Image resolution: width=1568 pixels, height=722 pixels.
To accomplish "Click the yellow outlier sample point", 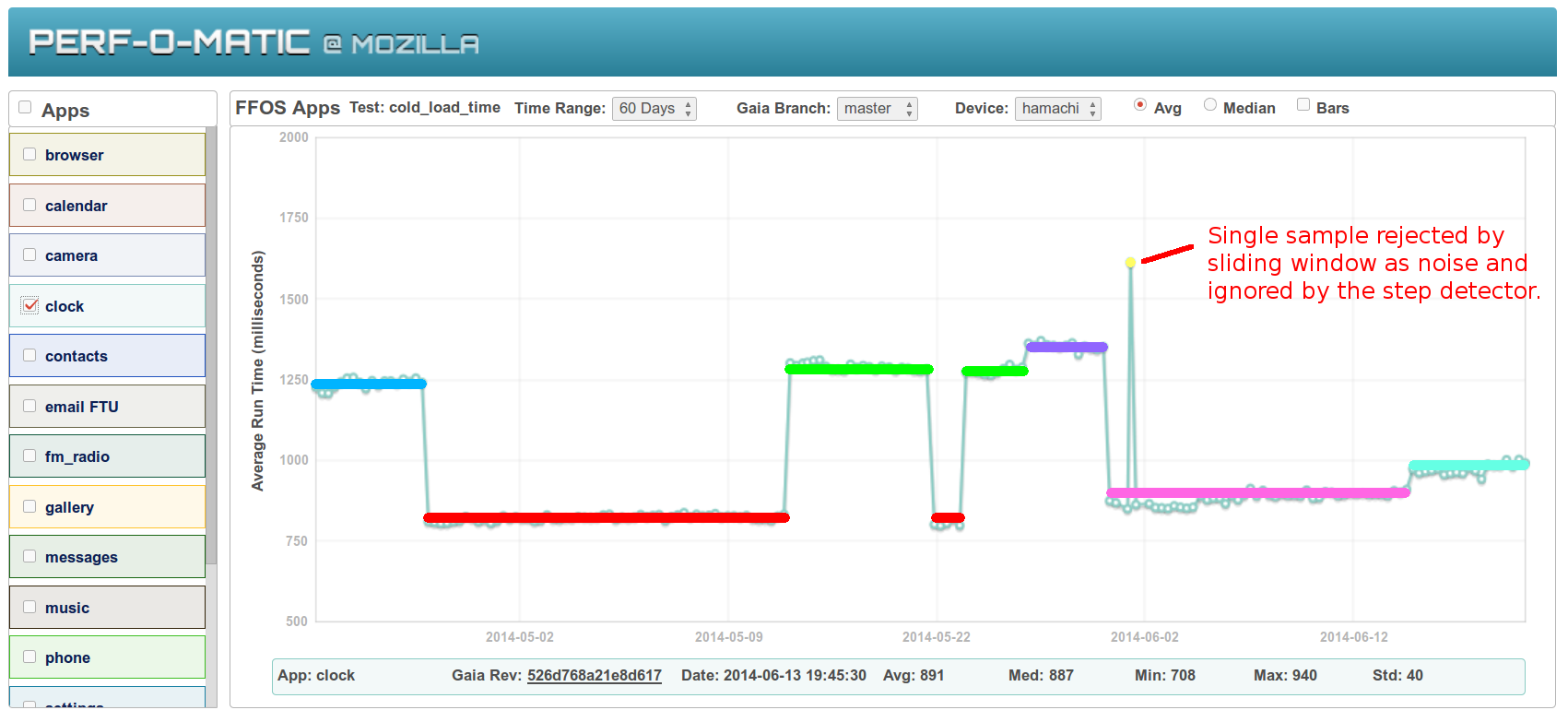I will coord(1131,263).
